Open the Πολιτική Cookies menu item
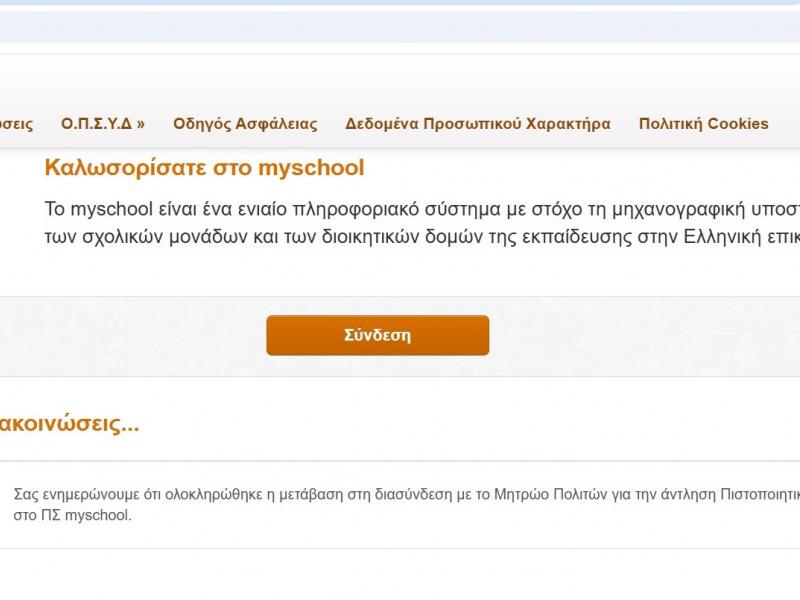This screenshot has height=600, width=800. point(704,124)
